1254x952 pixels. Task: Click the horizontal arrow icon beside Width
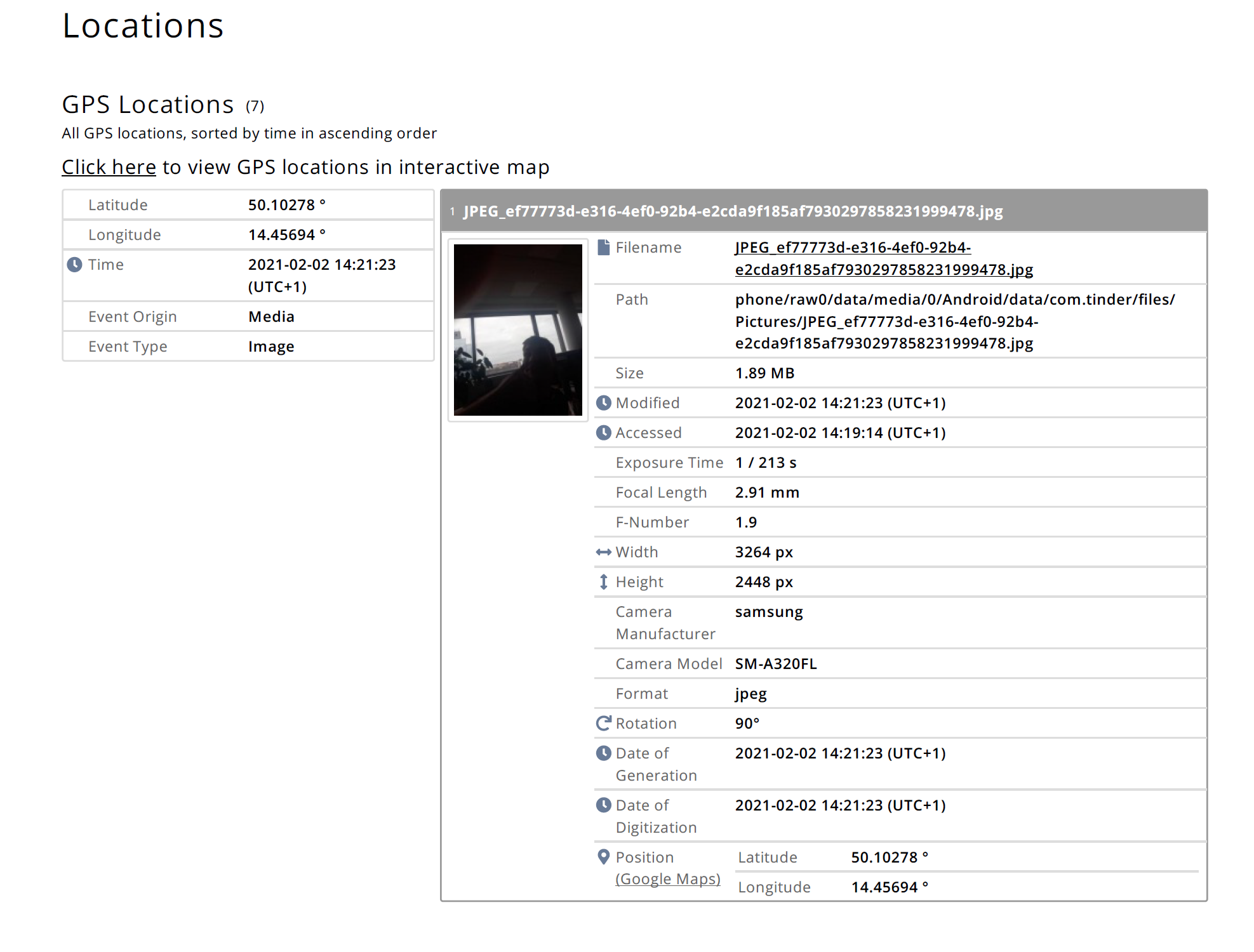click(x=604, y=552)
